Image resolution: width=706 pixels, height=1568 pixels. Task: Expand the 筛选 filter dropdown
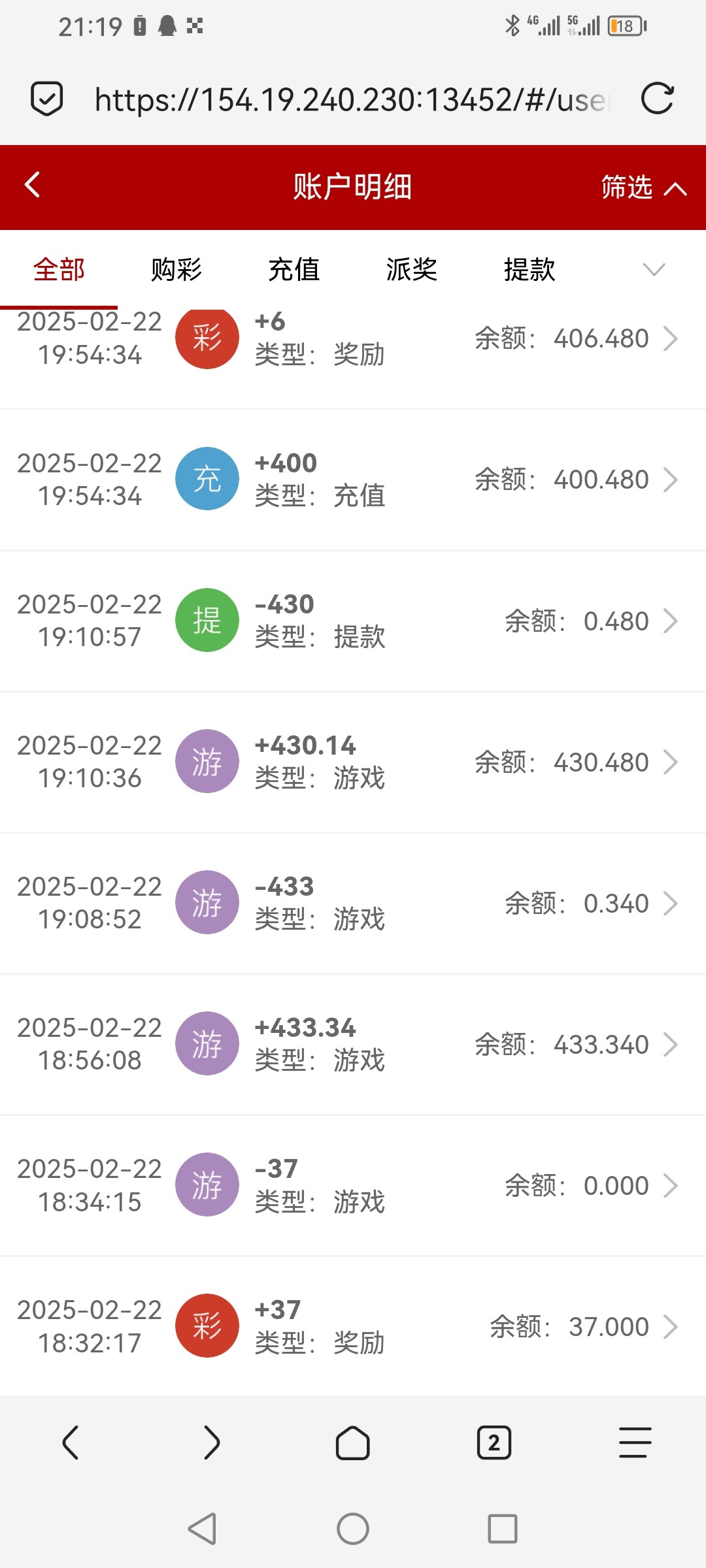(643, 188)
